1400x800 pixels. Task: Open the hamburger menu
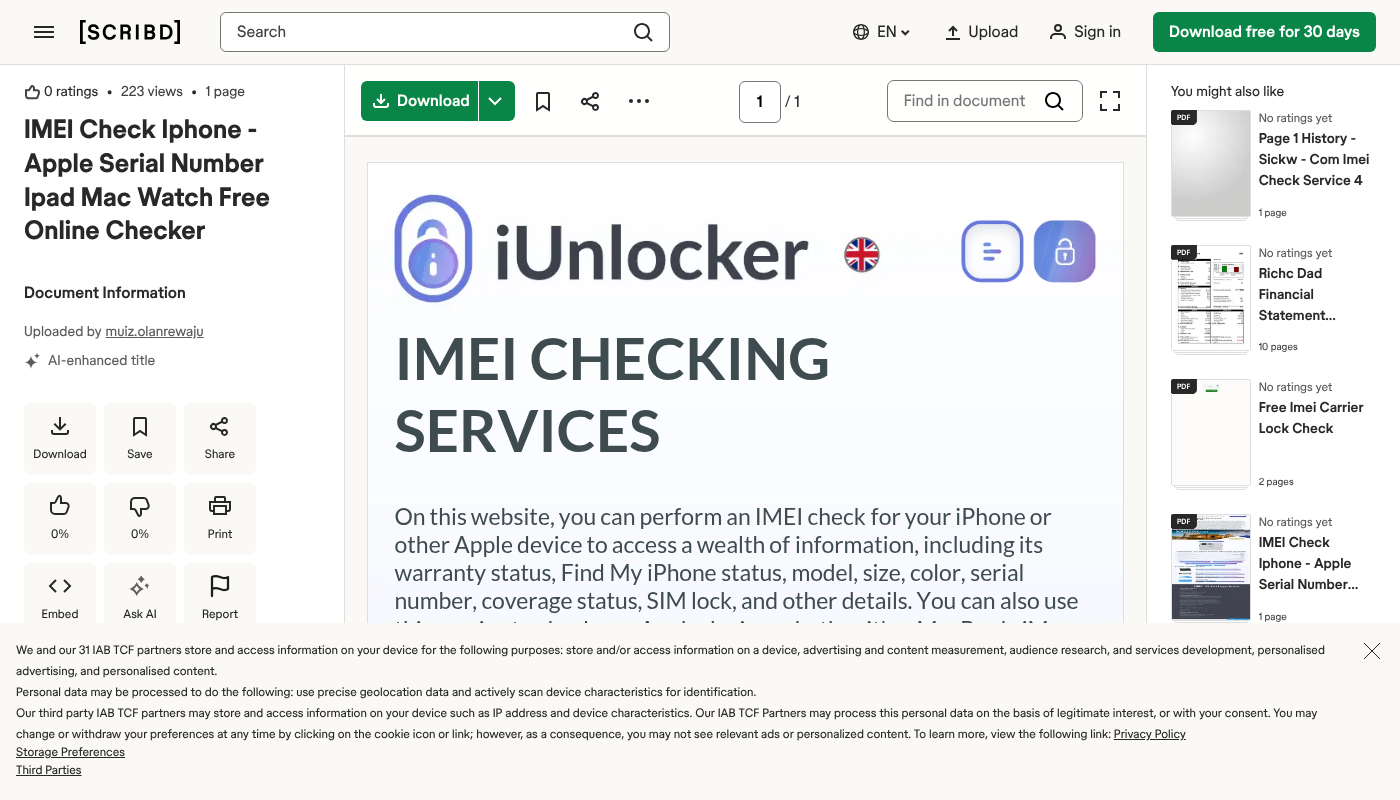(44, 32)
